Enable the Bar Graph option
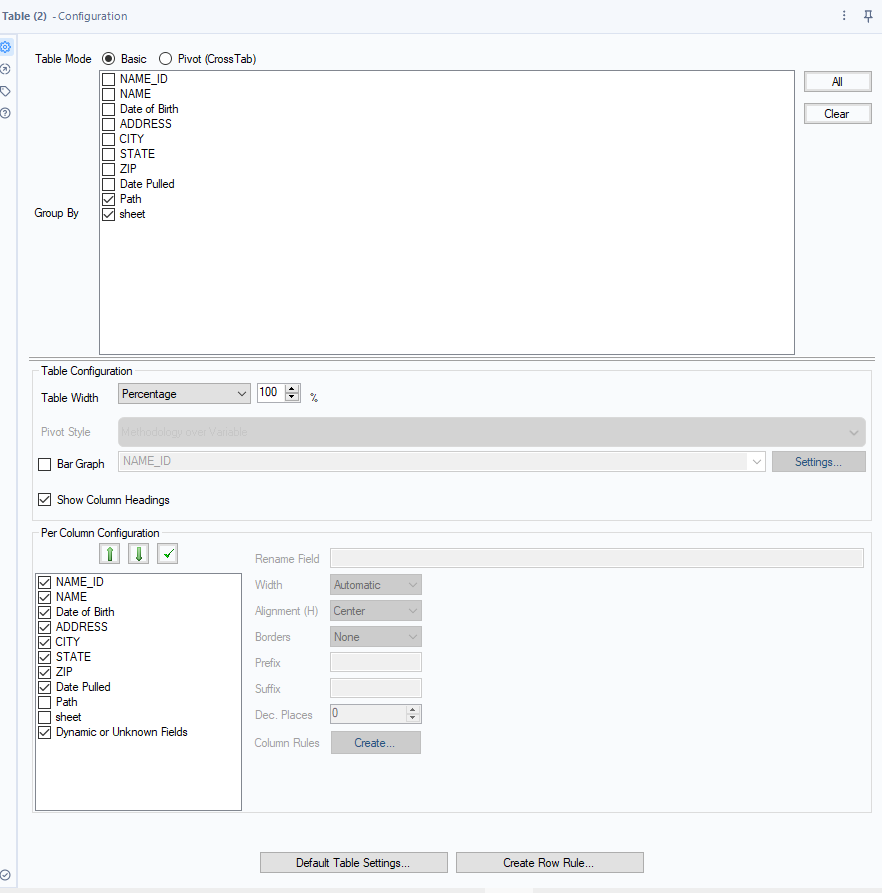Image resolution: width=882 pixels, height=893 pixels. (44, 464)
